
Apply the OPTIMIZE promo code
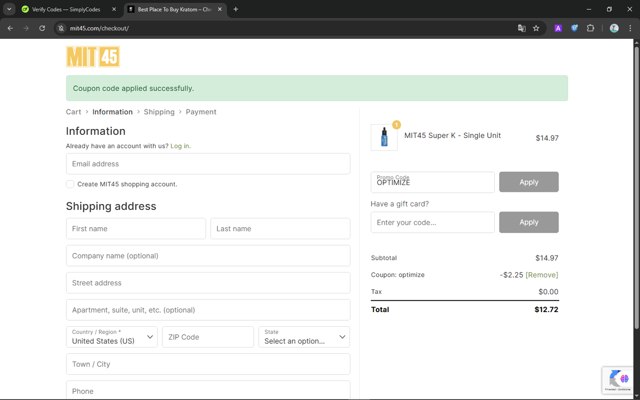coord(529,182)
